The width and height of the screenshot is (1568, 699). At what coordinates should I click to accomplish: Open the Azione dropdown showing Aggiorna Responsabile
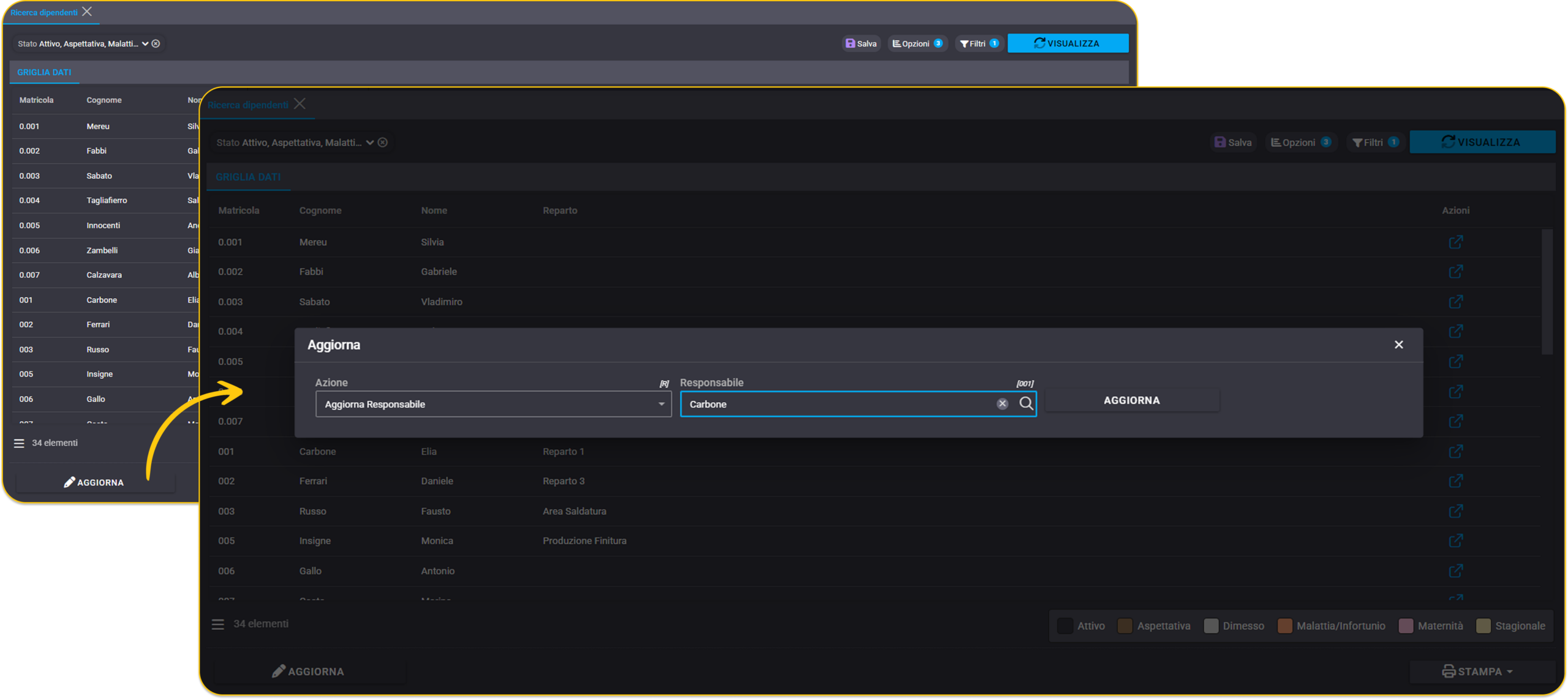coord(493,404)
